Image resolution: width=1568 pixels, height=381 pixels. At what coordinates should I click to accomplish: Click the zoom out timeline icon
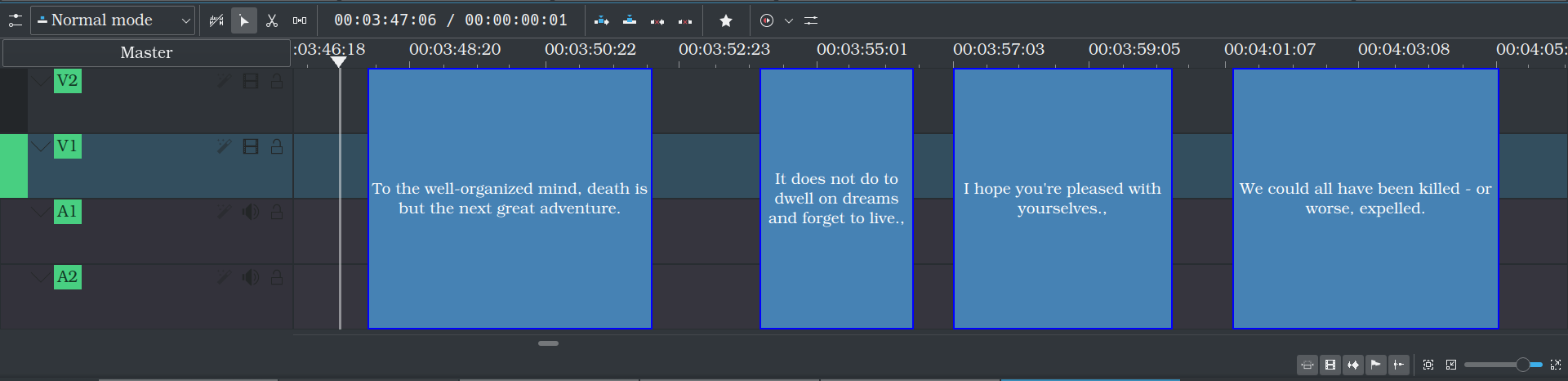1451,365
